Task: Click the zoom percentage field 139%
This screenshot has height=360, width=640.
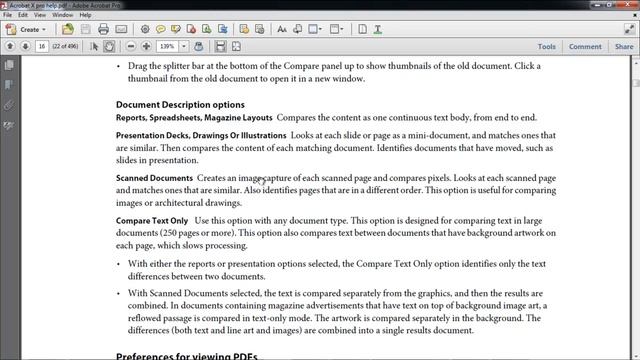Action: (x=167, y=46)
